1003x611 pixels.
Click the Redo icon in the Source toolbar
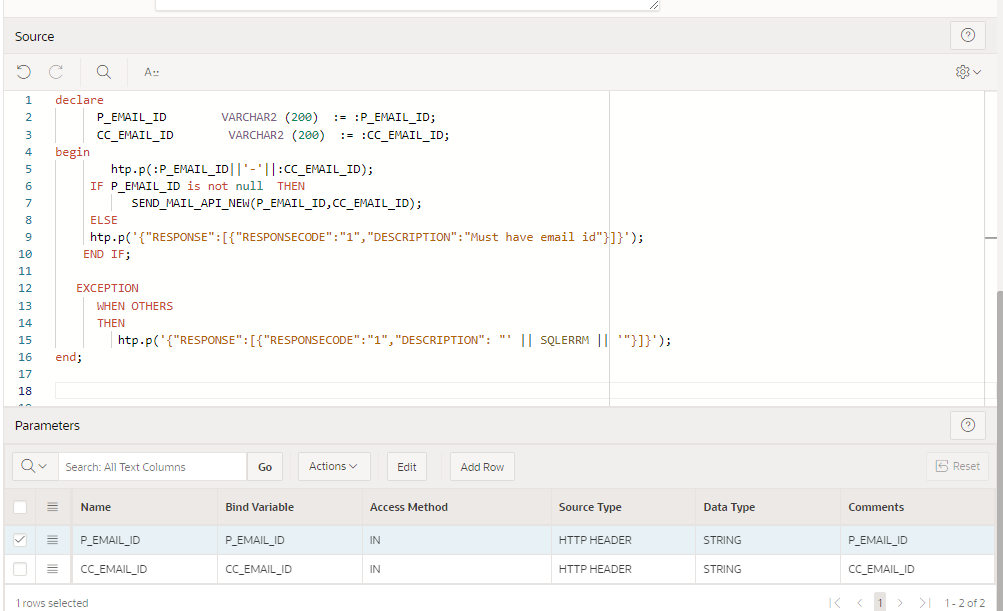[56, 71]
